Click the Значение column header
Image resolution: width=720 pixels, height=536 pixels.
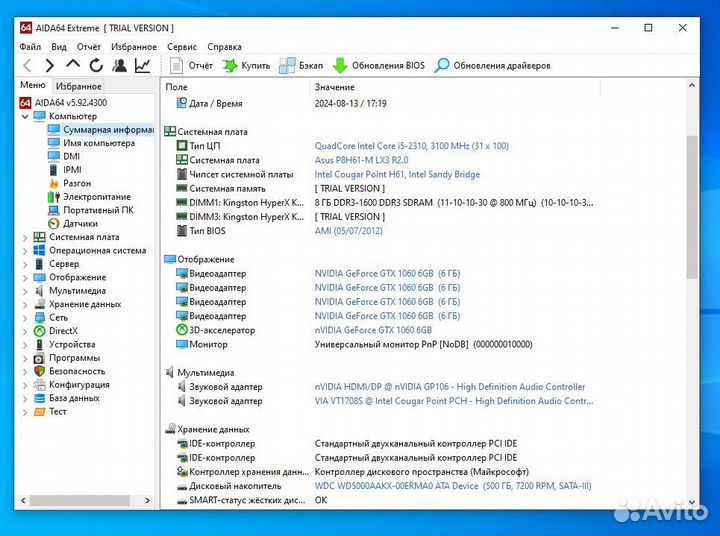tap(455, 87)
